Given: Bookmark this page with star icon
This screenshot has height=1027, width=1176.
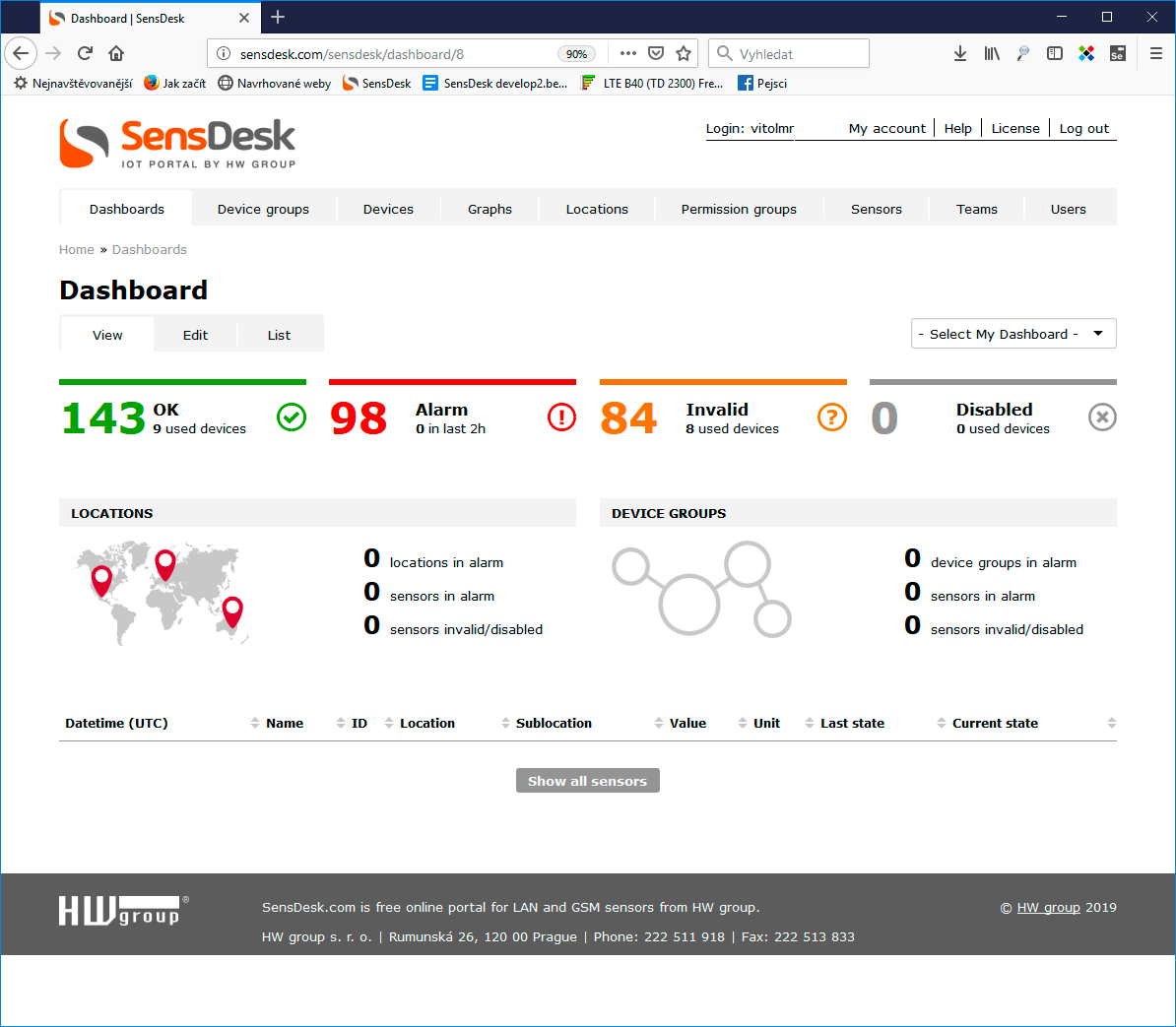Looking at the screenshot, I should coord(684,53).
